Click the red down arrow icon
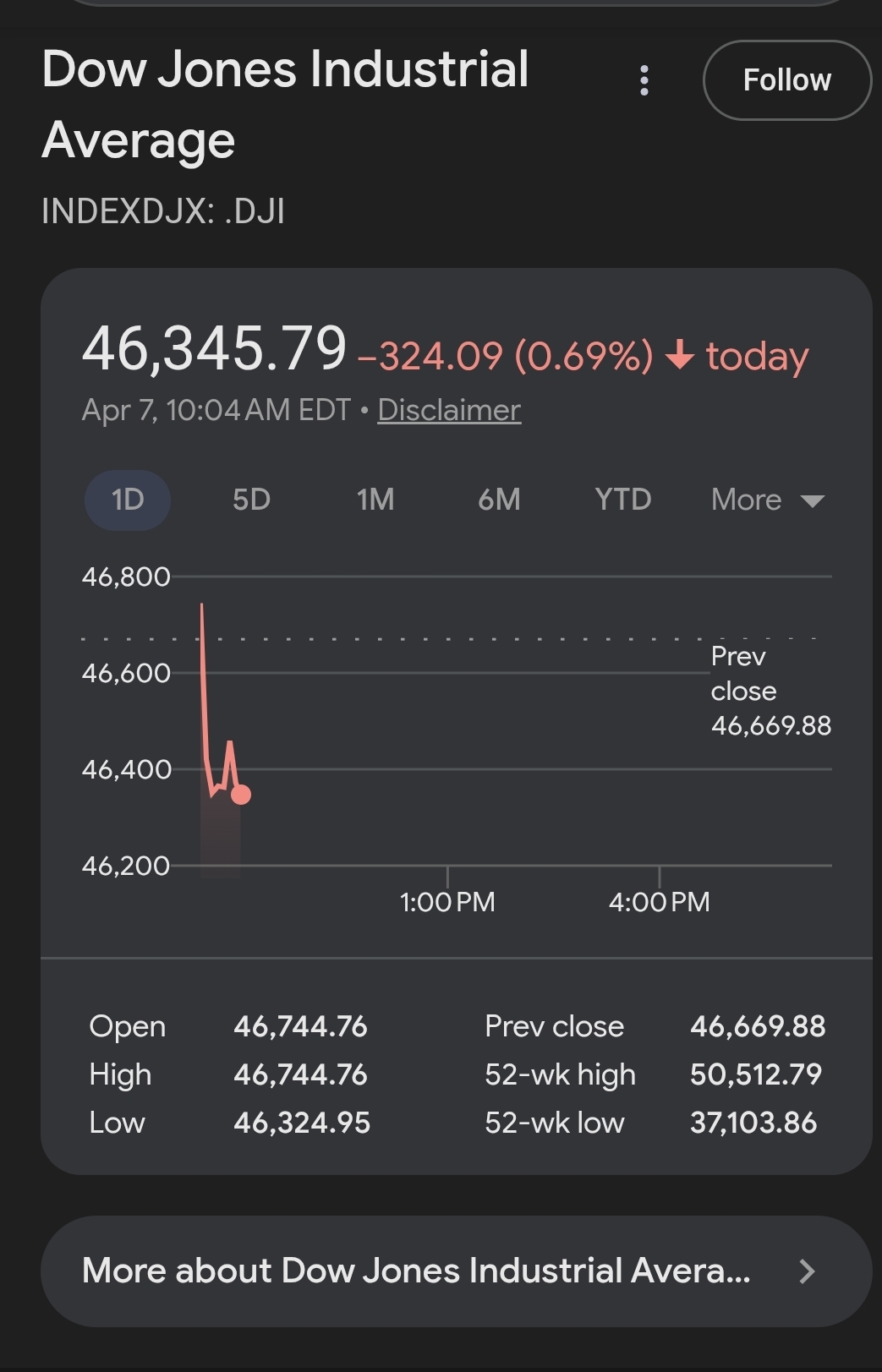The image size is (882, 1372). 679,356
